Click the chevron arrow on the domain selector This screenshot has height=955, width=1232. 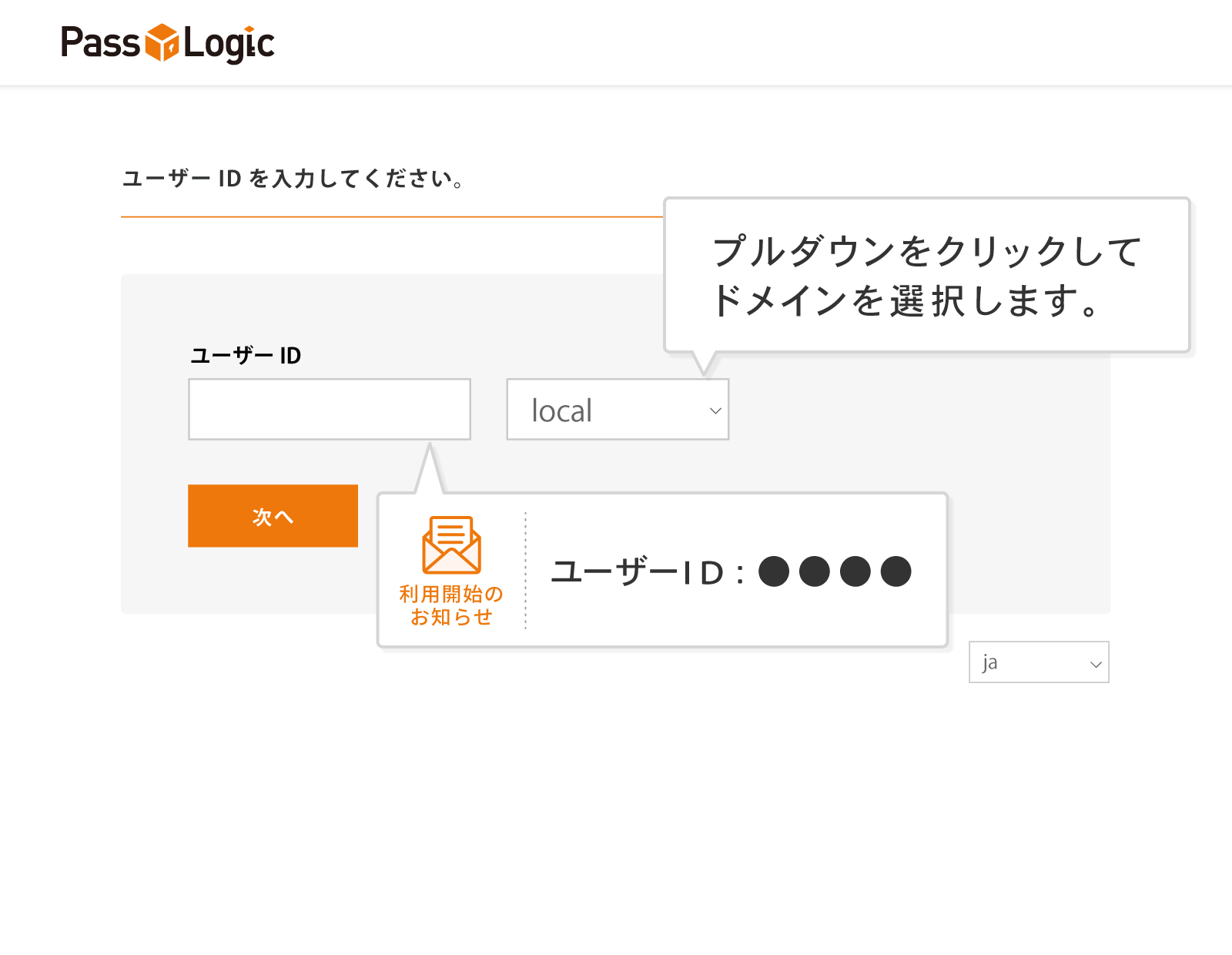tap(715, 410)
